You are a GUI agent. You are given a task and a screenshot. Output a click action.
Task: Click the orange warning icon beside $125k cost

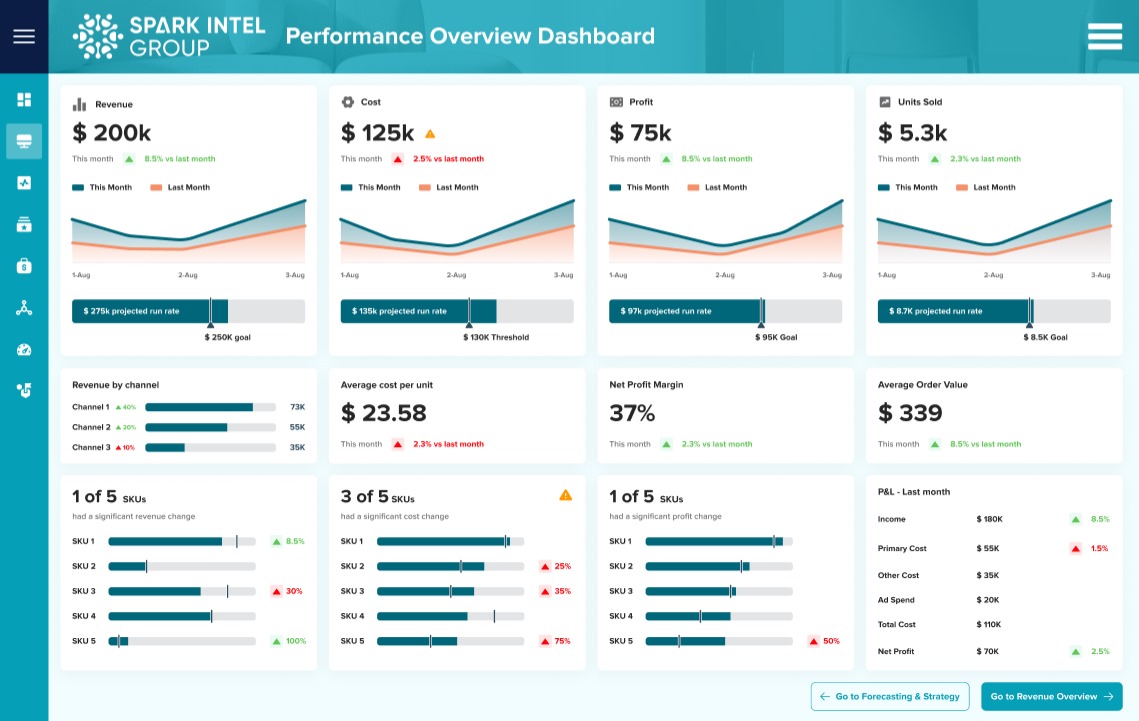click(x=430, y=133)
